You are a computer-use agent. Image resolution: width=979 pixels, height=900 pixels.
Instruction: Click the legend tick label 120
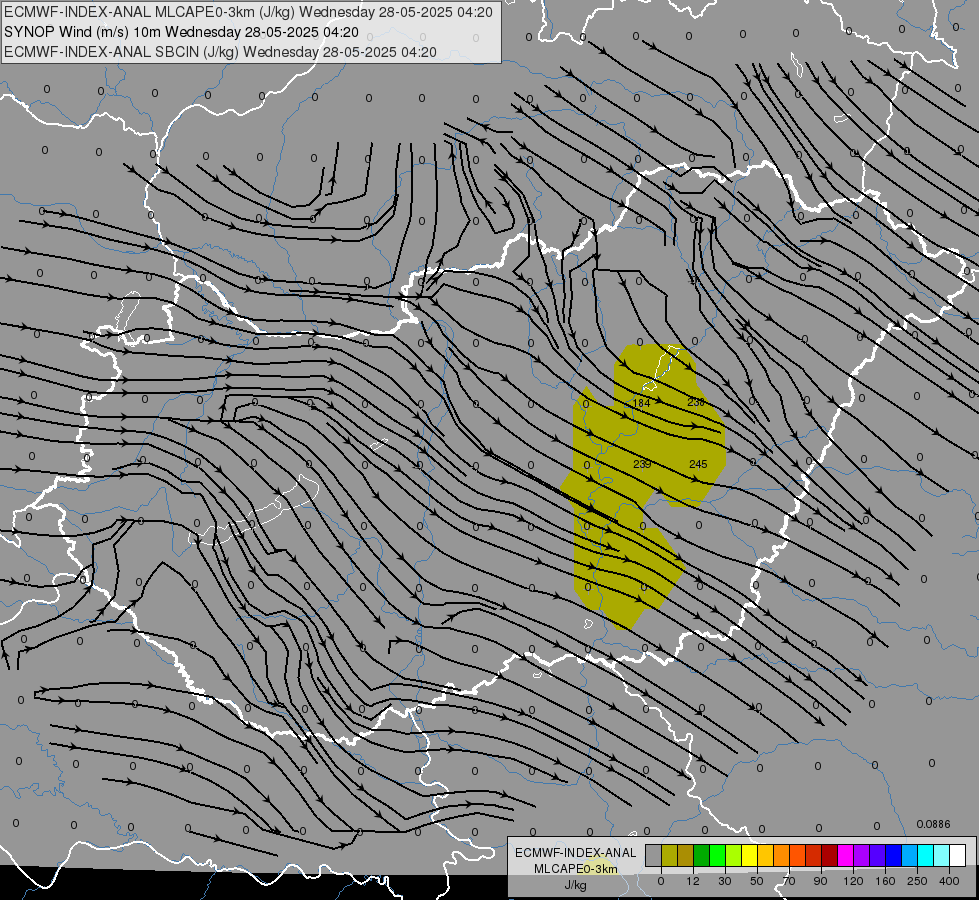(853, 881)
